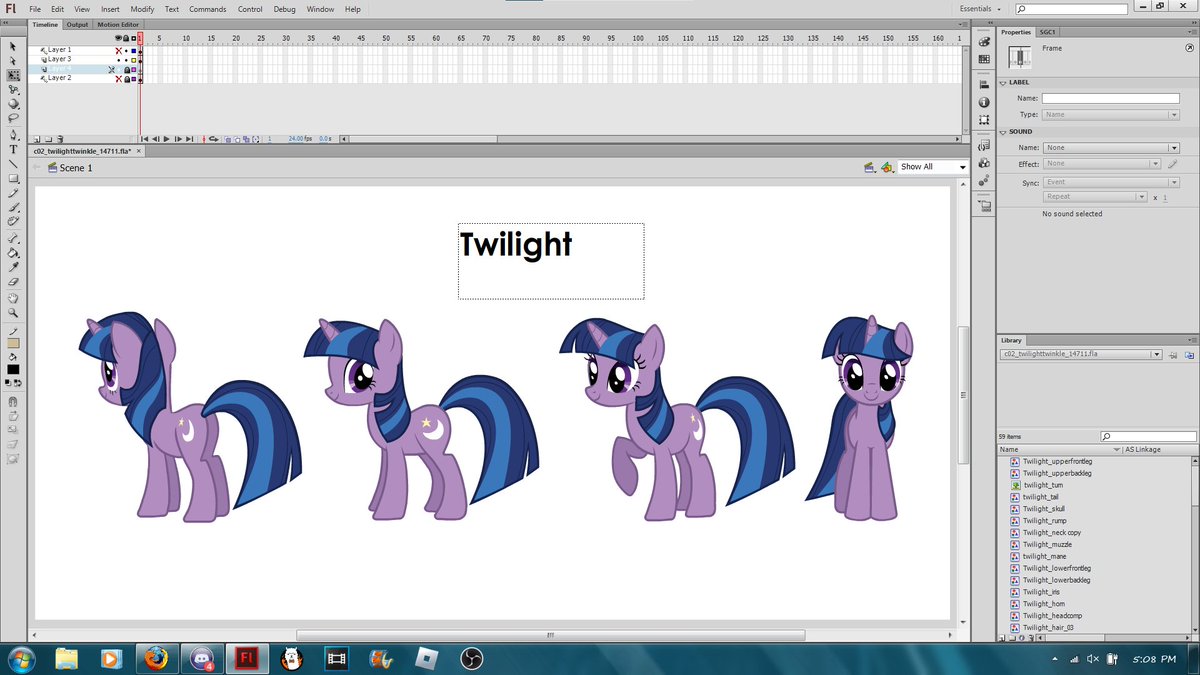Click the label Name input field
The image size is (1200, 675).
tap(1111, 99)
